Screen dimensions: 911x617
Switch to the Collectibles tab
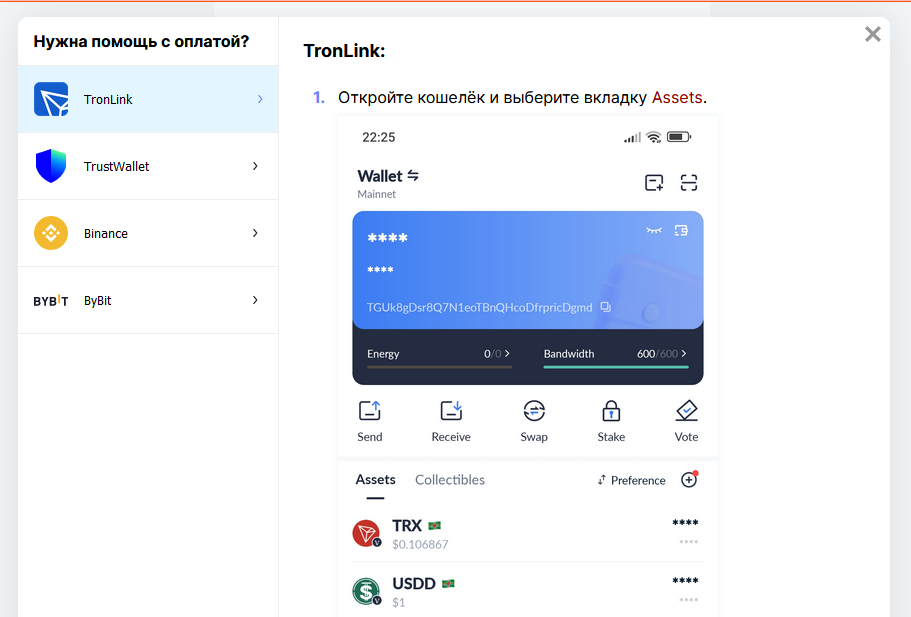pos(450,480)
